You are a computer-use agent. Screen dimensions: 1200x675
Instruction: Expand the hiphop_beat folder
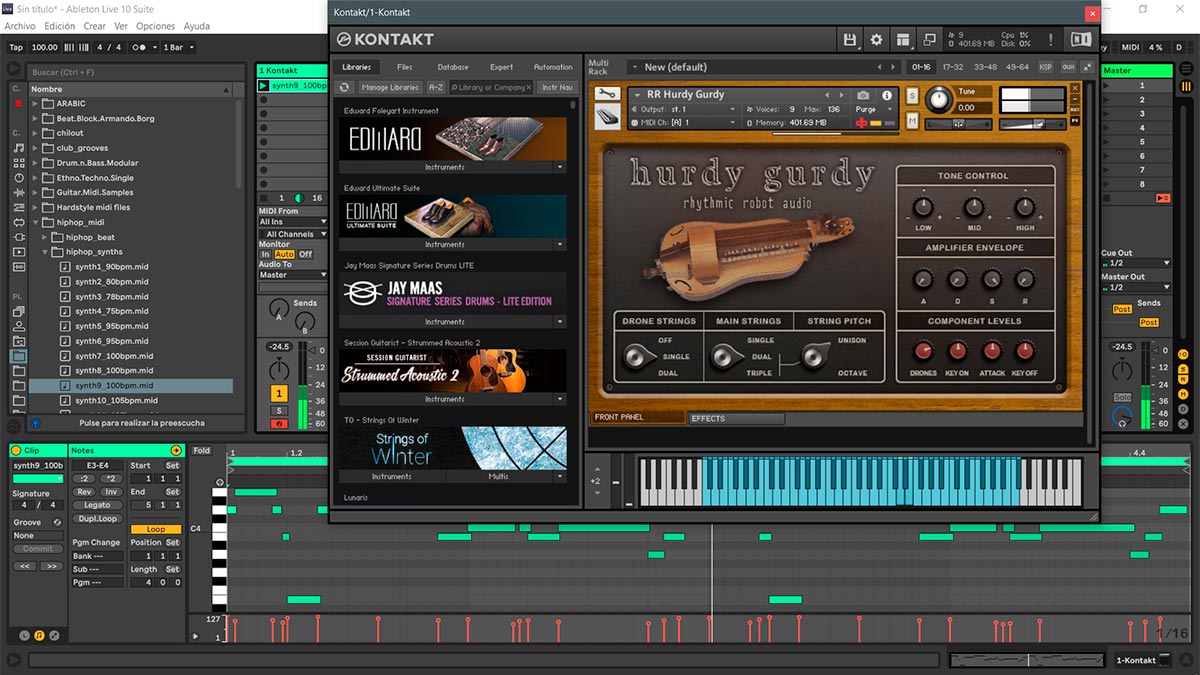(x=46, y=237)
